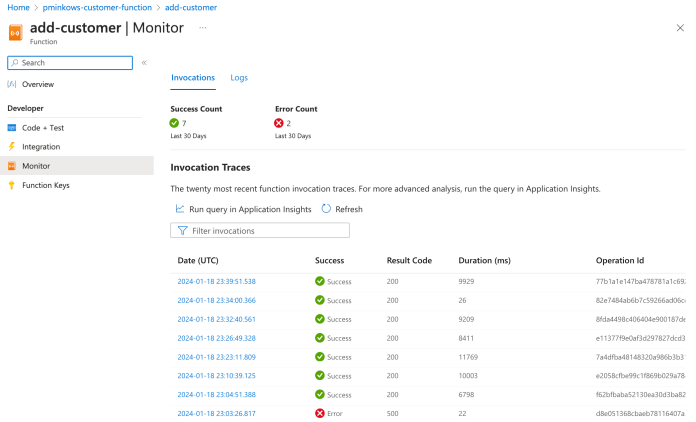Click success icon in the 23:32:40 row

pos(320,319)
